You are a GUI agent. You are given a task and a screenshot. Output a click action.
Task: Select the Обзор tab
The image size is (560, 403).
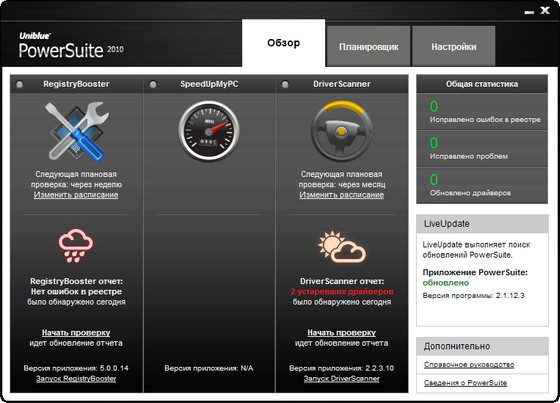tap(284, 43)
